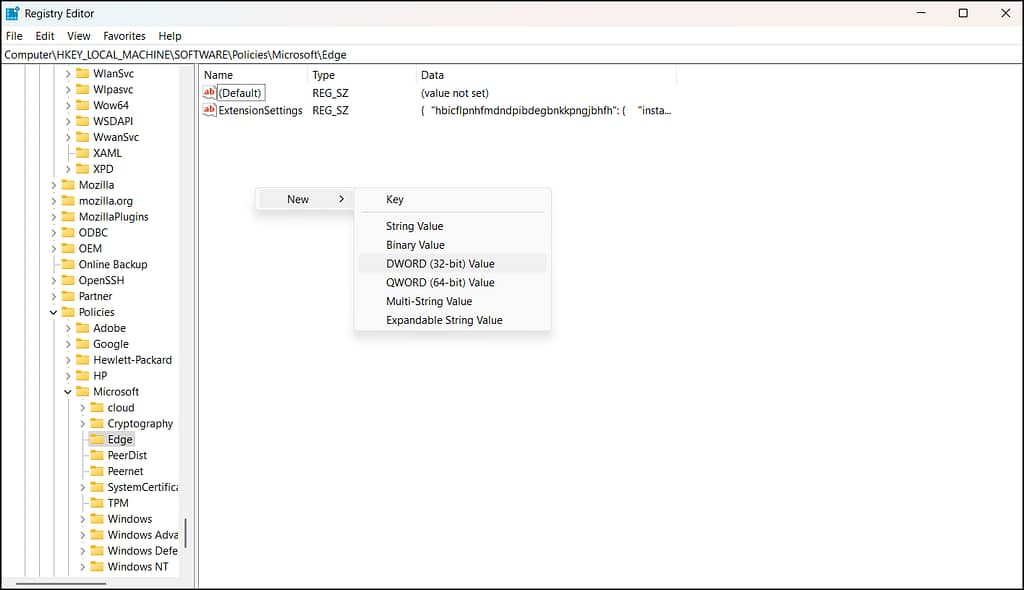Image resolution: width=1024 pixels, height=590 pixels.
Task: Click the ExtensionSettings string value icon
Action: point(209,110)
